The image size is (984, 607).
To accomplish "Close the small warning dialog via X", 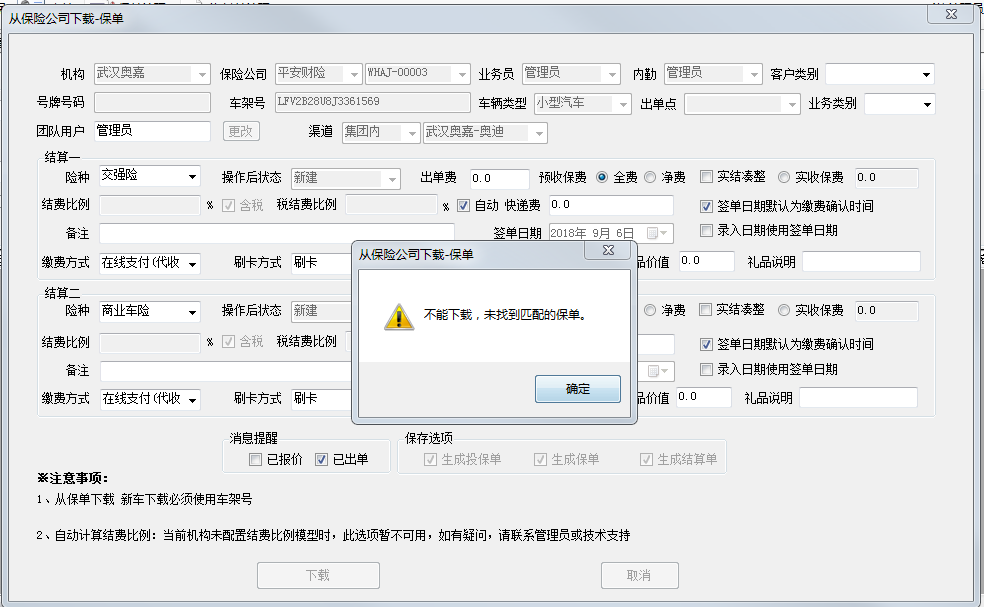I will [608, 250].
